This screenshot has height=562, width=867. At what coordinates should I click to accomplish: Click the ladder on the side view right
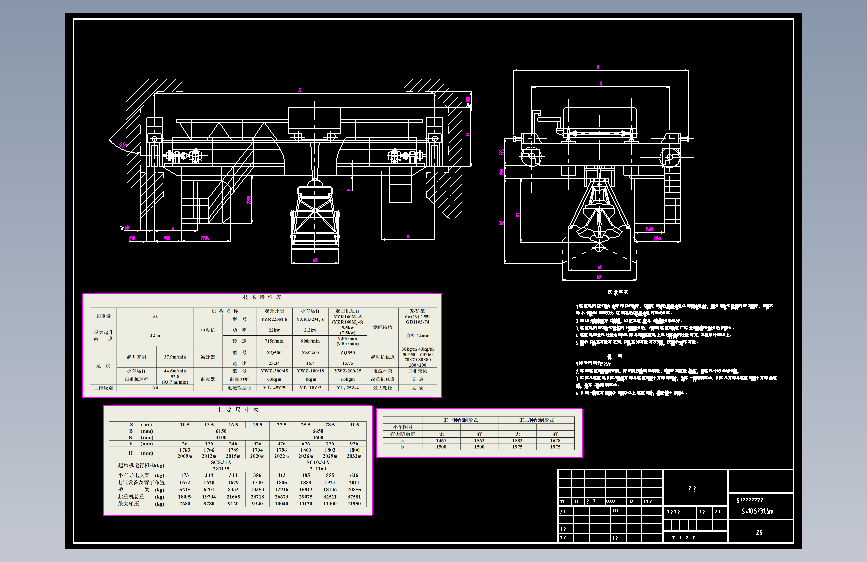[672, 192]
